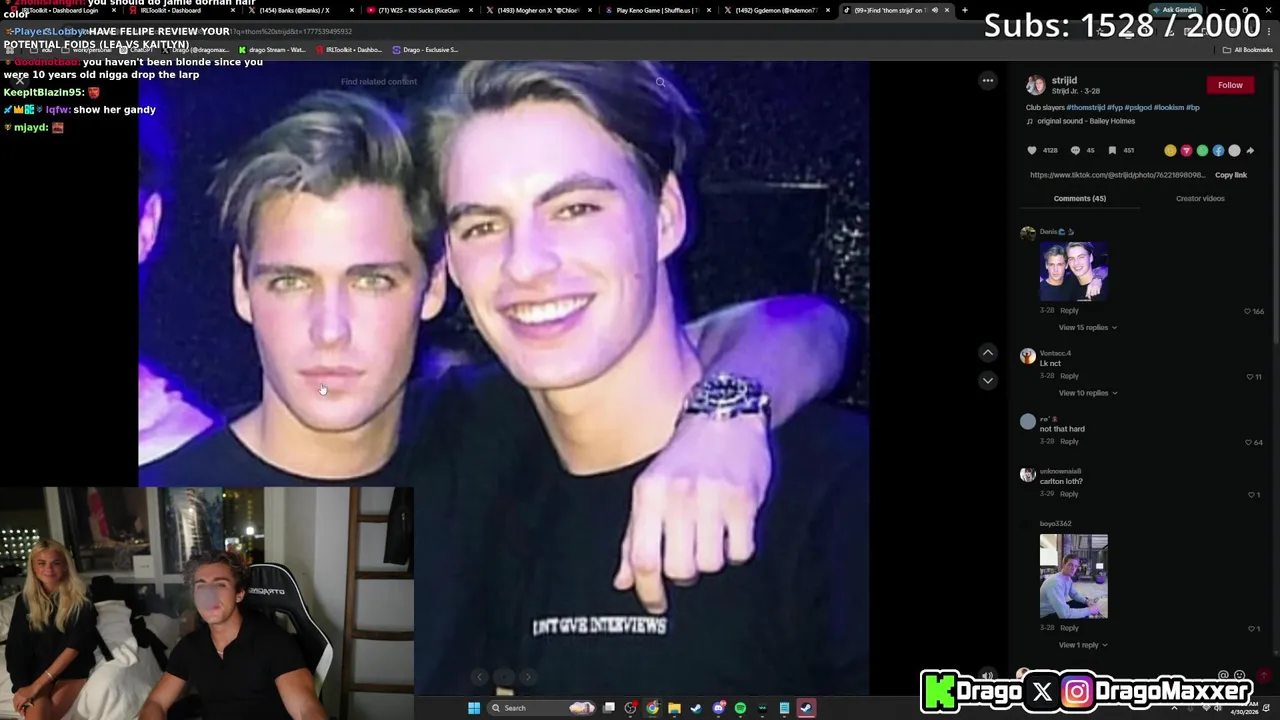
Task: Like the post via heart icon
Action: (x=1032, y=150)
